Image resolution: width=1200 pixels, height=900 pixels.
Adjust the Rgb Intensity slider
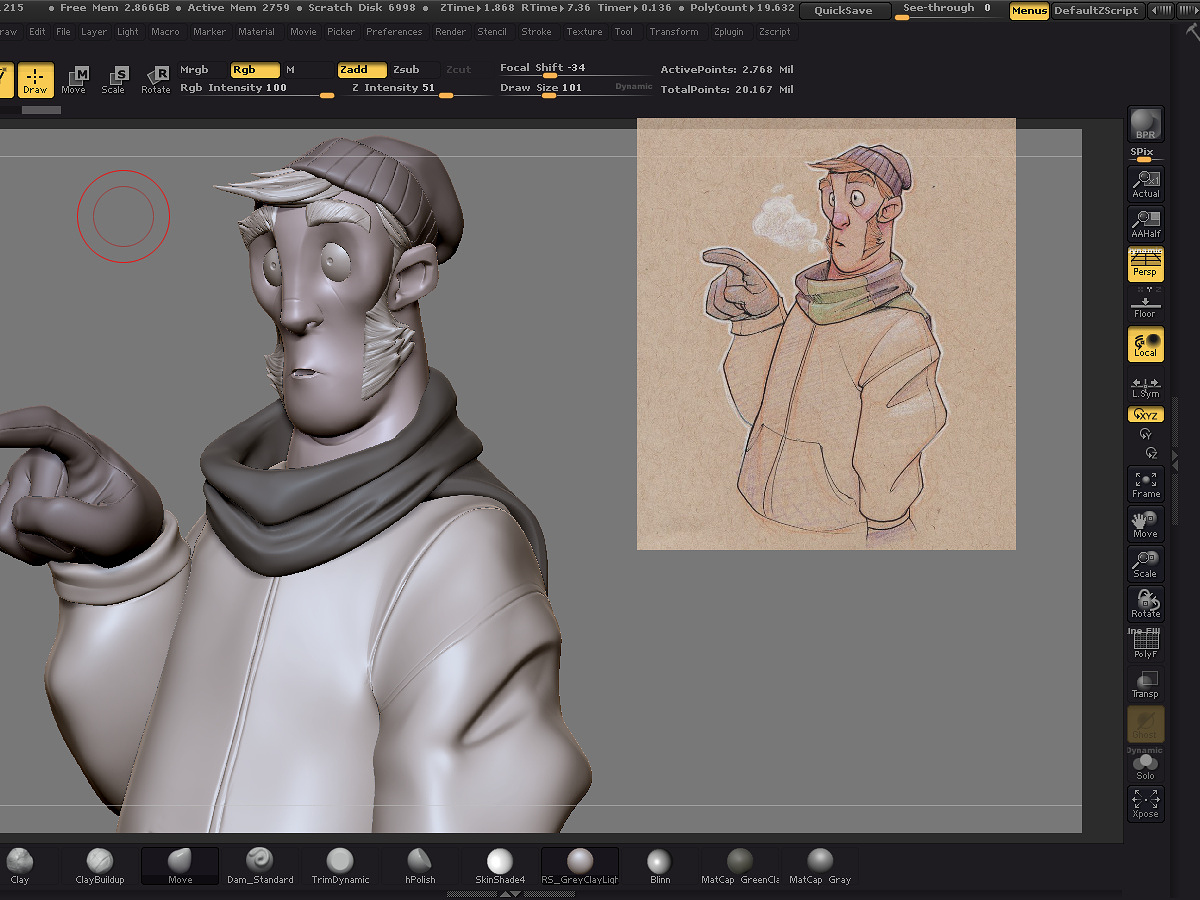point(257,89)
